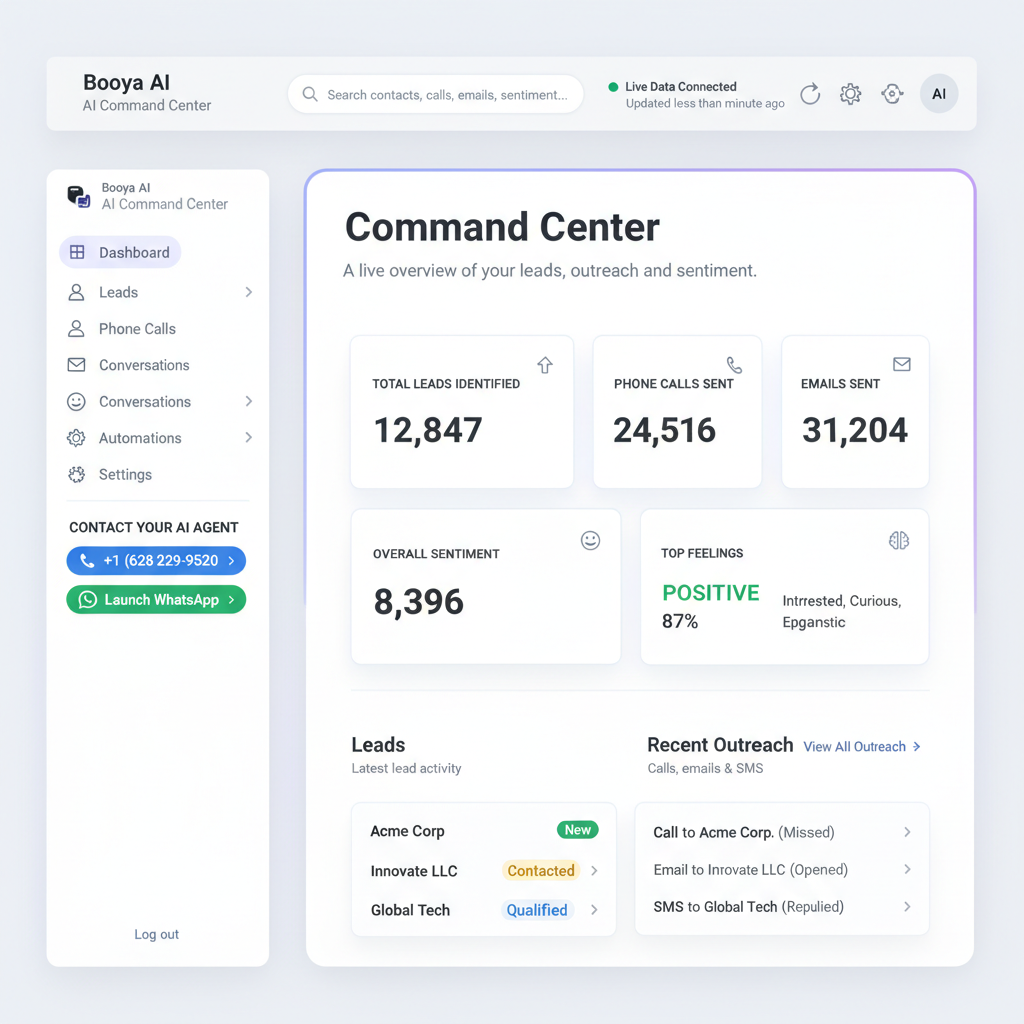Image resolution: width=1024 pixels, height=1024 pixels.
Task: Click the smiley icon beside Conversations
Action: point(76,402)
